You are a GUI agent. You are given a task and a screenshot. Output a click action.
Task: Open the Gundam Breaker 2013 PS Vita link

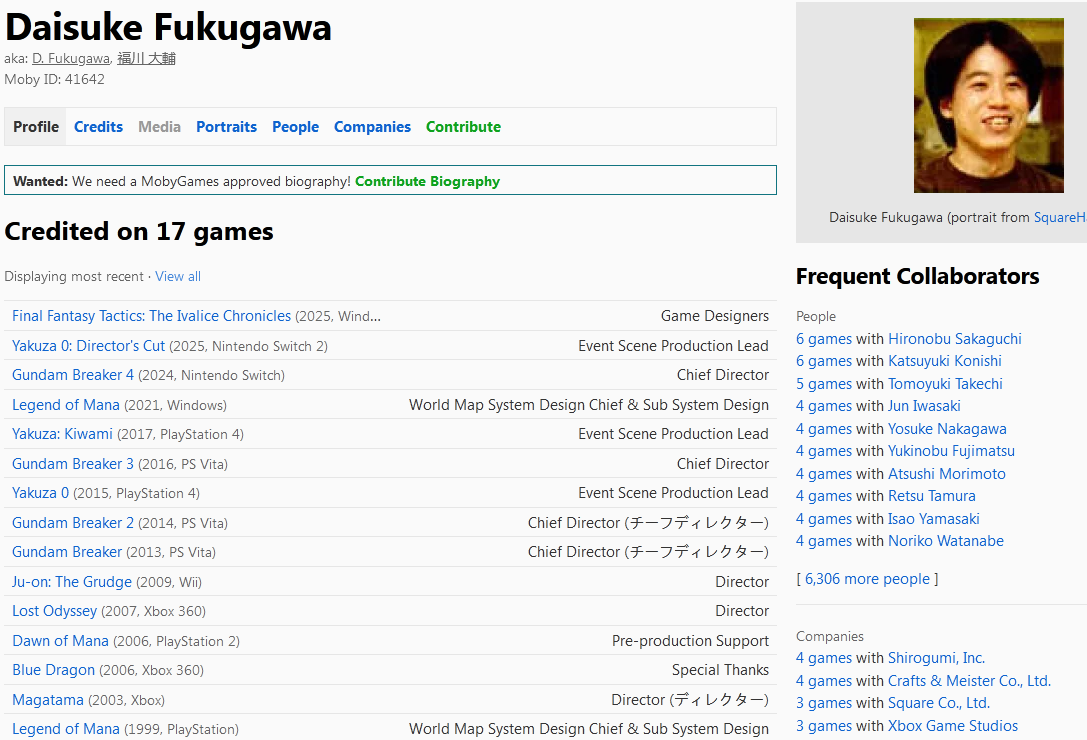coord(67,551)
